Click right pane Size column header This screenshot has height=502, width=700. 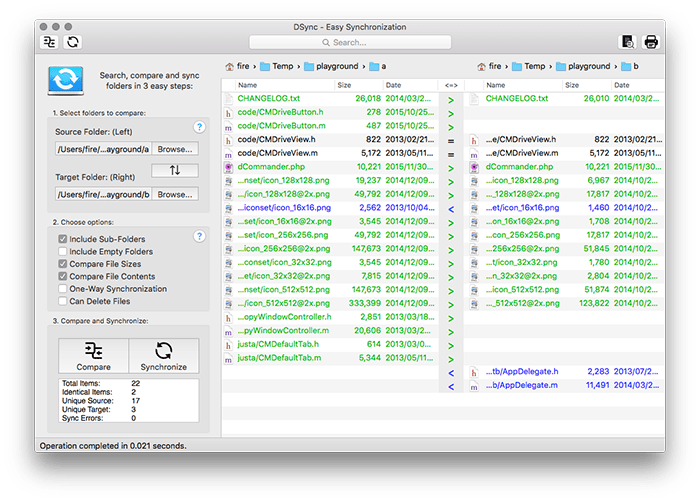click(x=587, y=85)
